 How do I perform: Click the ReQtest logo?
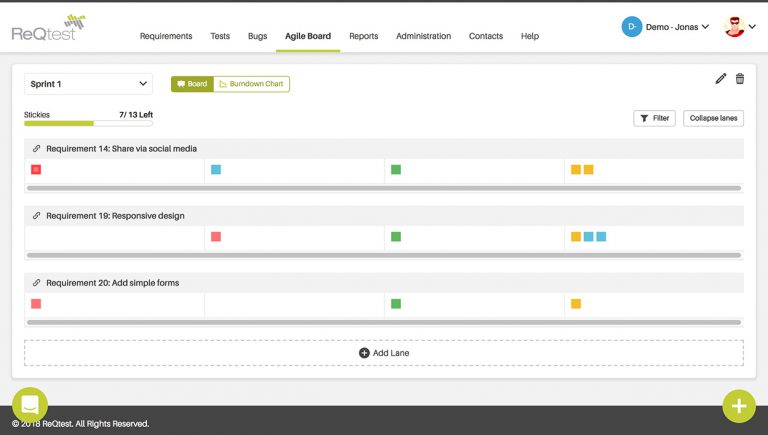tap(48, 28)
